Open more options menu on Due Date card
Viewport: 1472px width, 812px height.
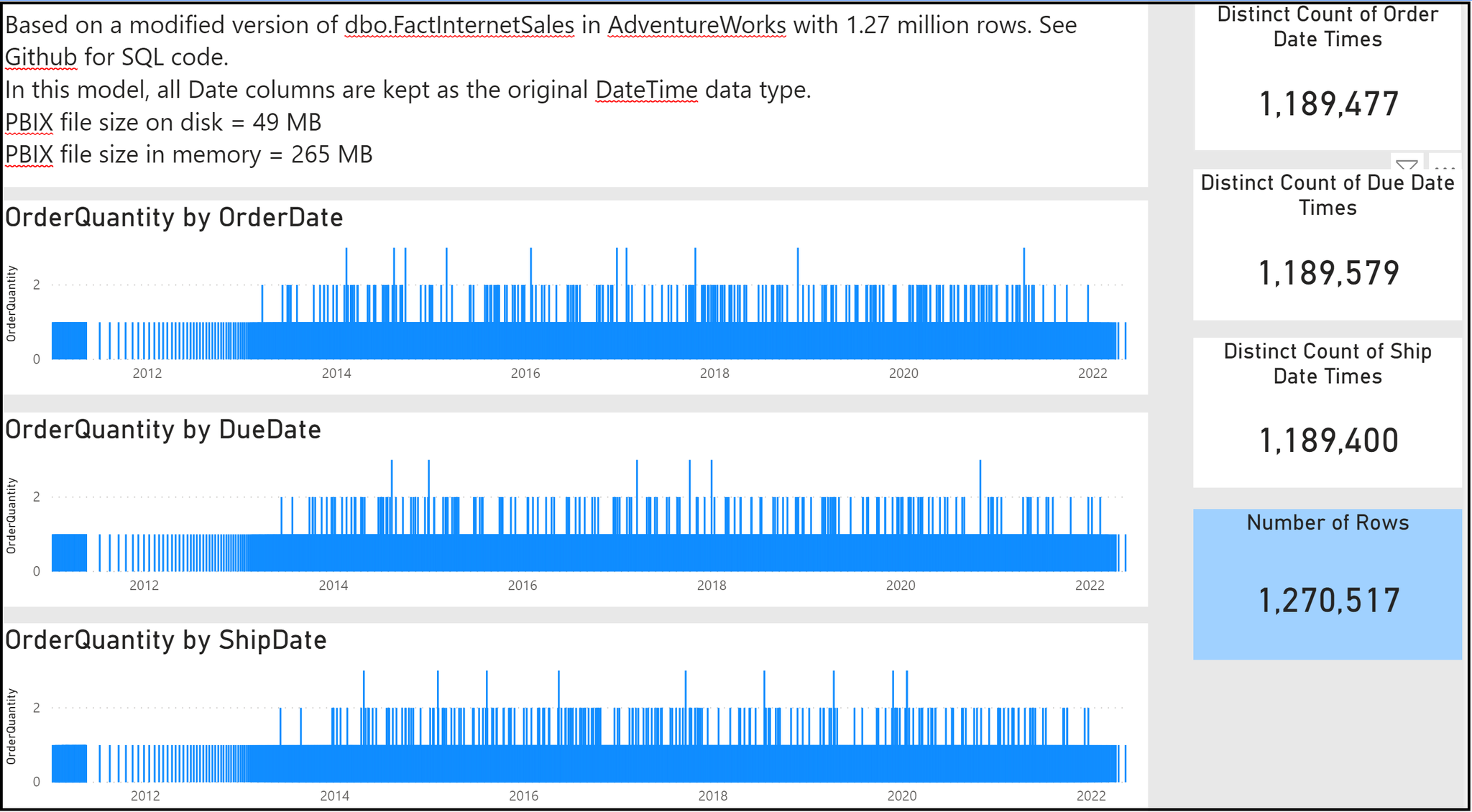[1445, 165]
